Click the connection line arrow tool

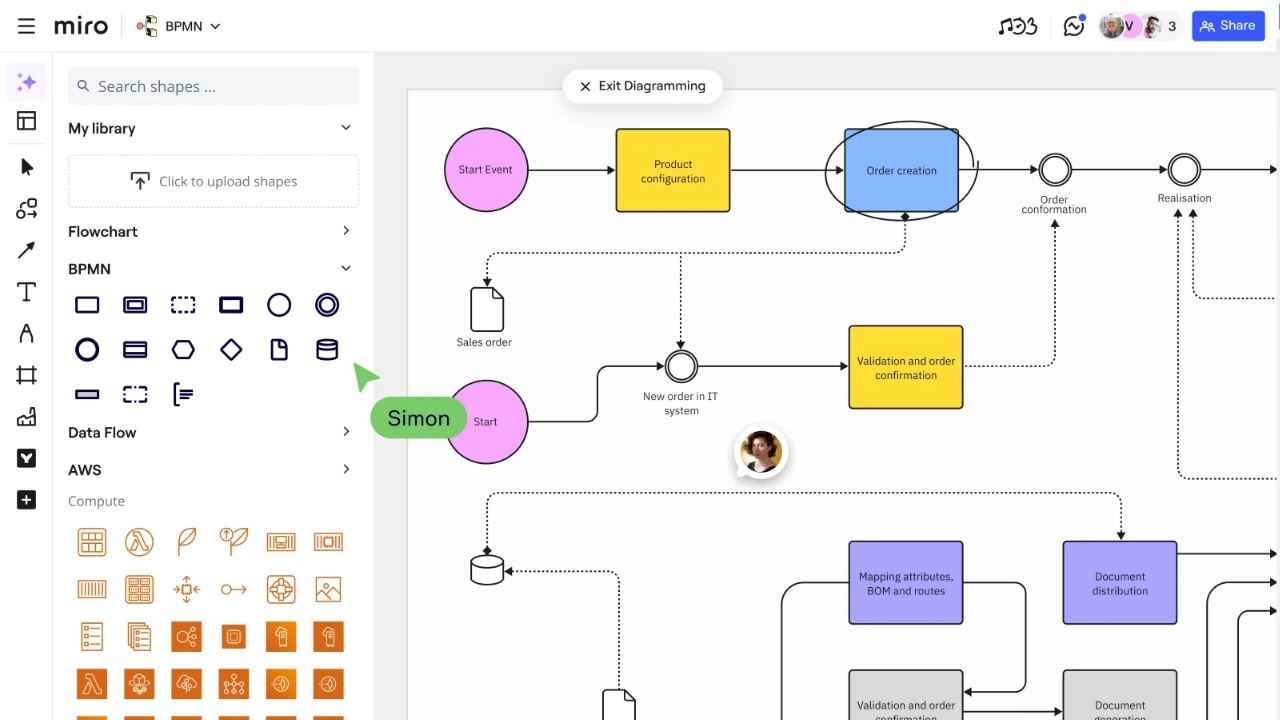point(27,250)
